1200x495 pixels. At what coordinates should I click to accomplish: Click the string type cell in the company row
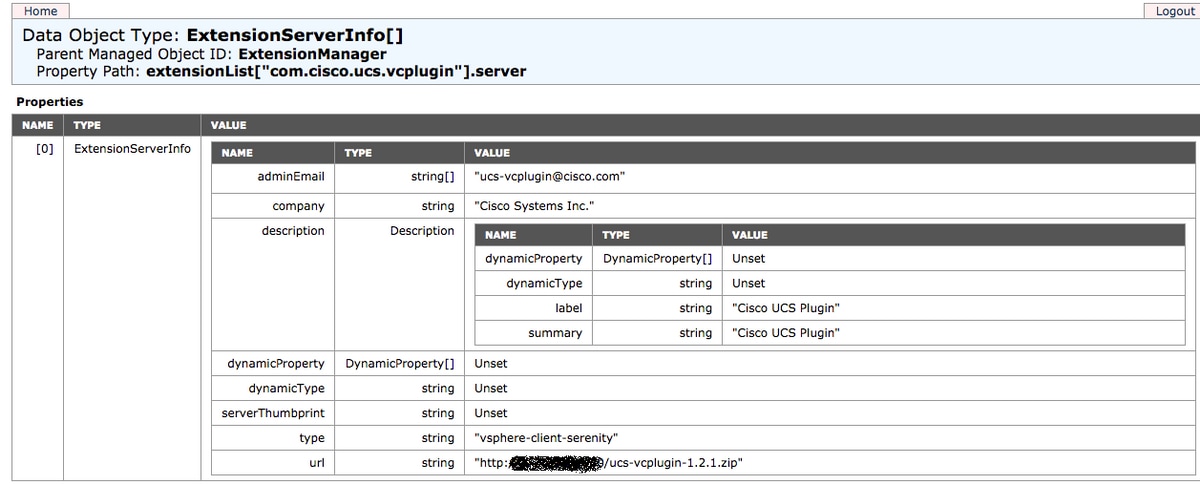[x=438, y=206]
